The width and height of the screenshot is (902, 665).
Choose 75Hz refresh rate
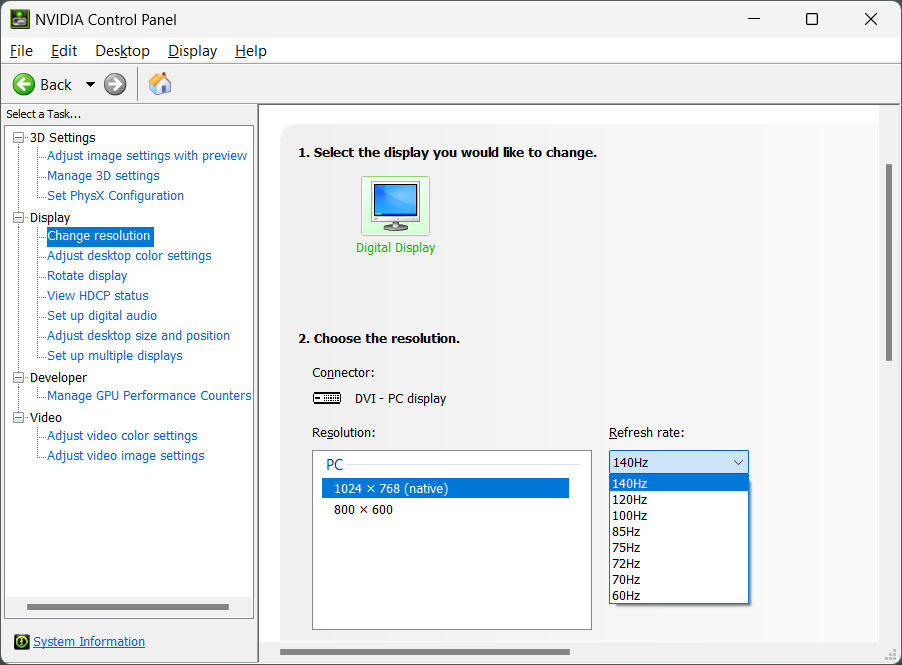[x=679, y=548]
